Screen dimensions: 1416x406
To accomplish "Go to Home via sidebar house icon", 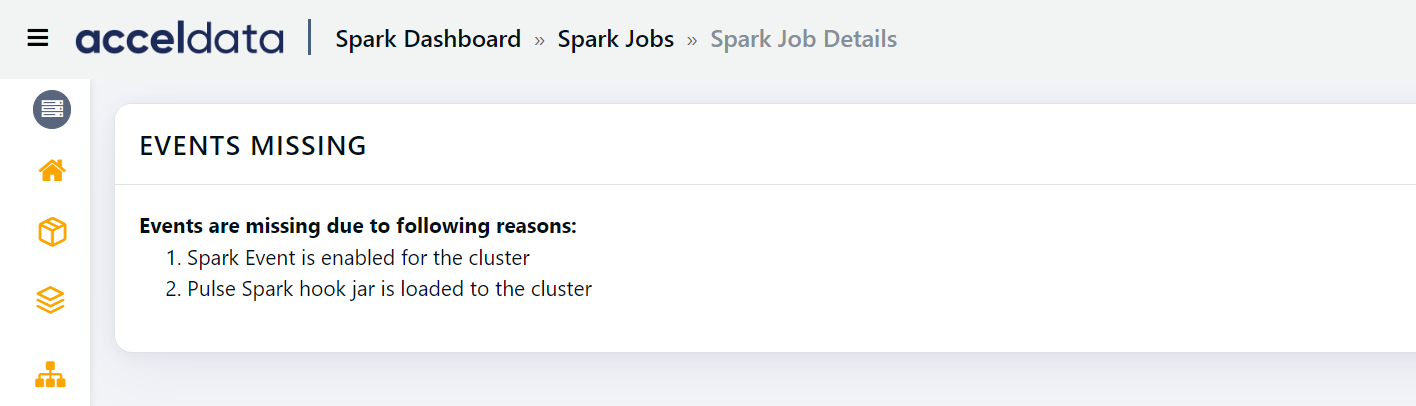I will [52, 171].
